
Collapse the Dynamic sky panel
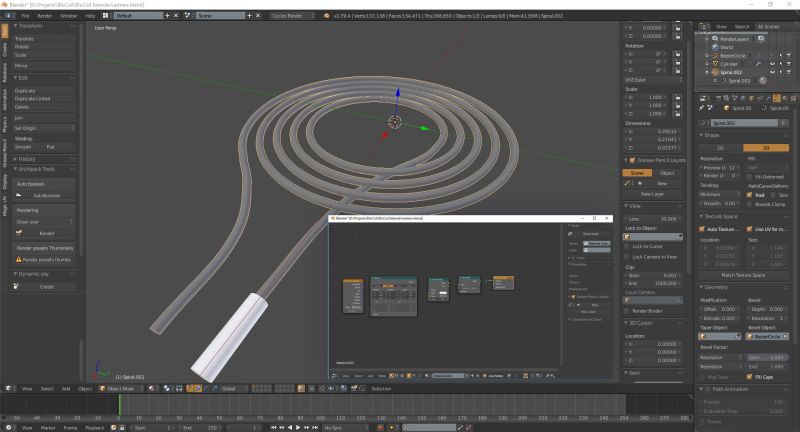34,274
